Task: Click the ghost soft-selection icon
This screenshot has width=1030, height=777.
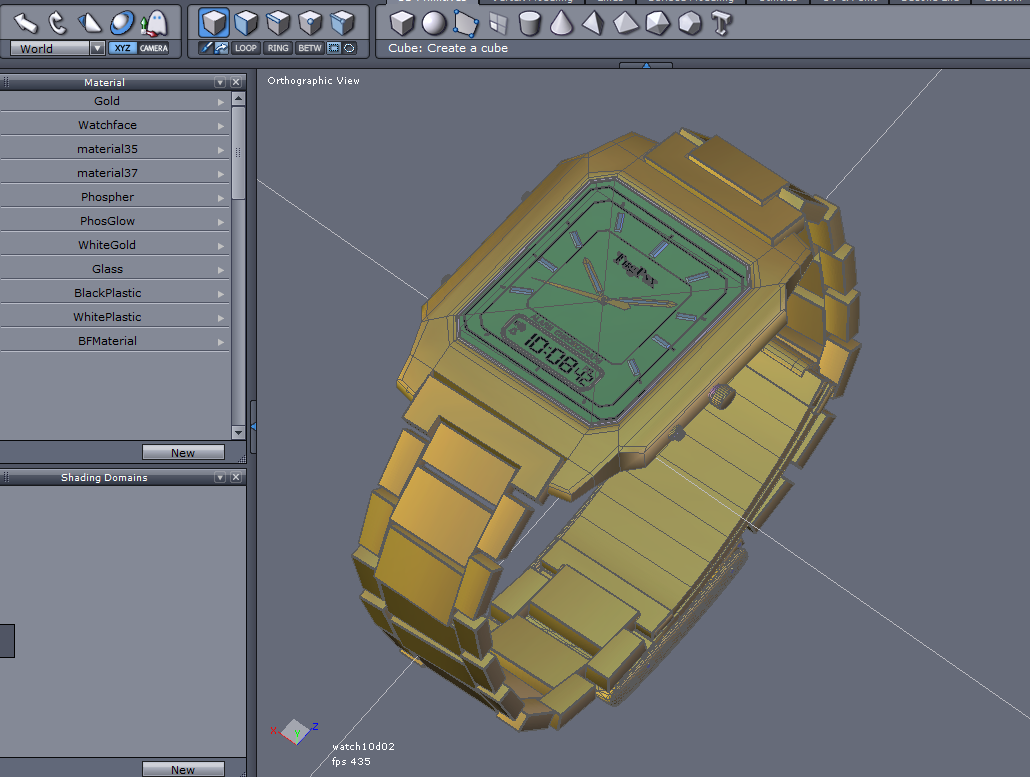Action: [154, 24]
